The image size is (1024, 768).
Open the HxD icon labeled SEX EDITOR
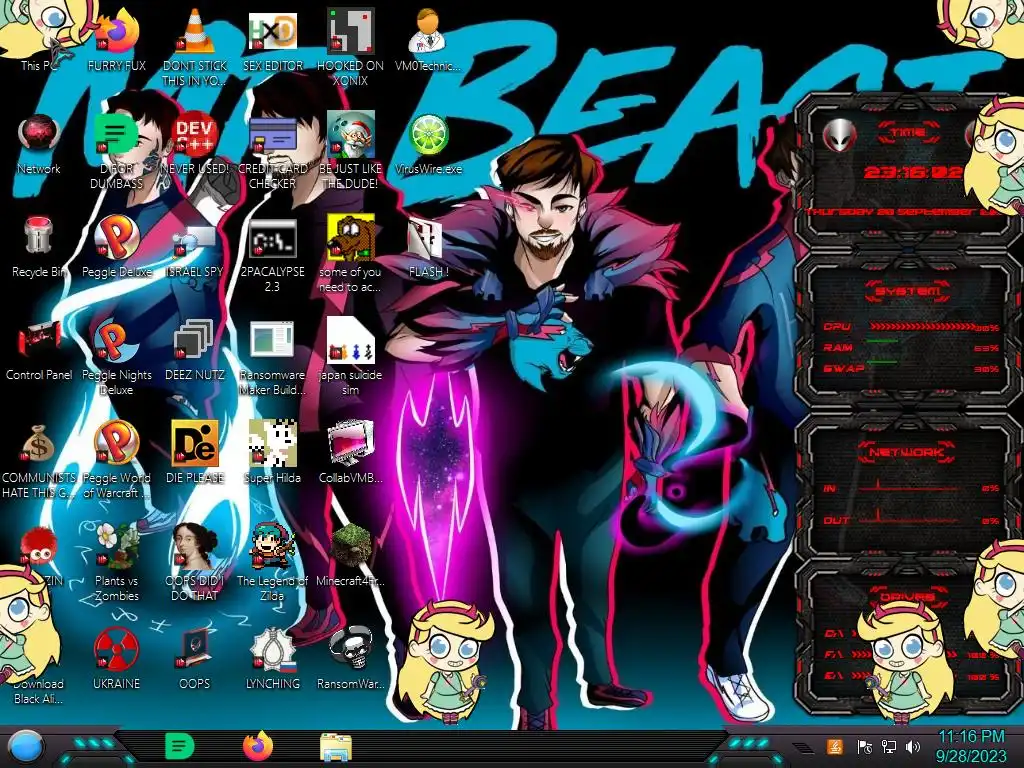[x=273, y=39]
